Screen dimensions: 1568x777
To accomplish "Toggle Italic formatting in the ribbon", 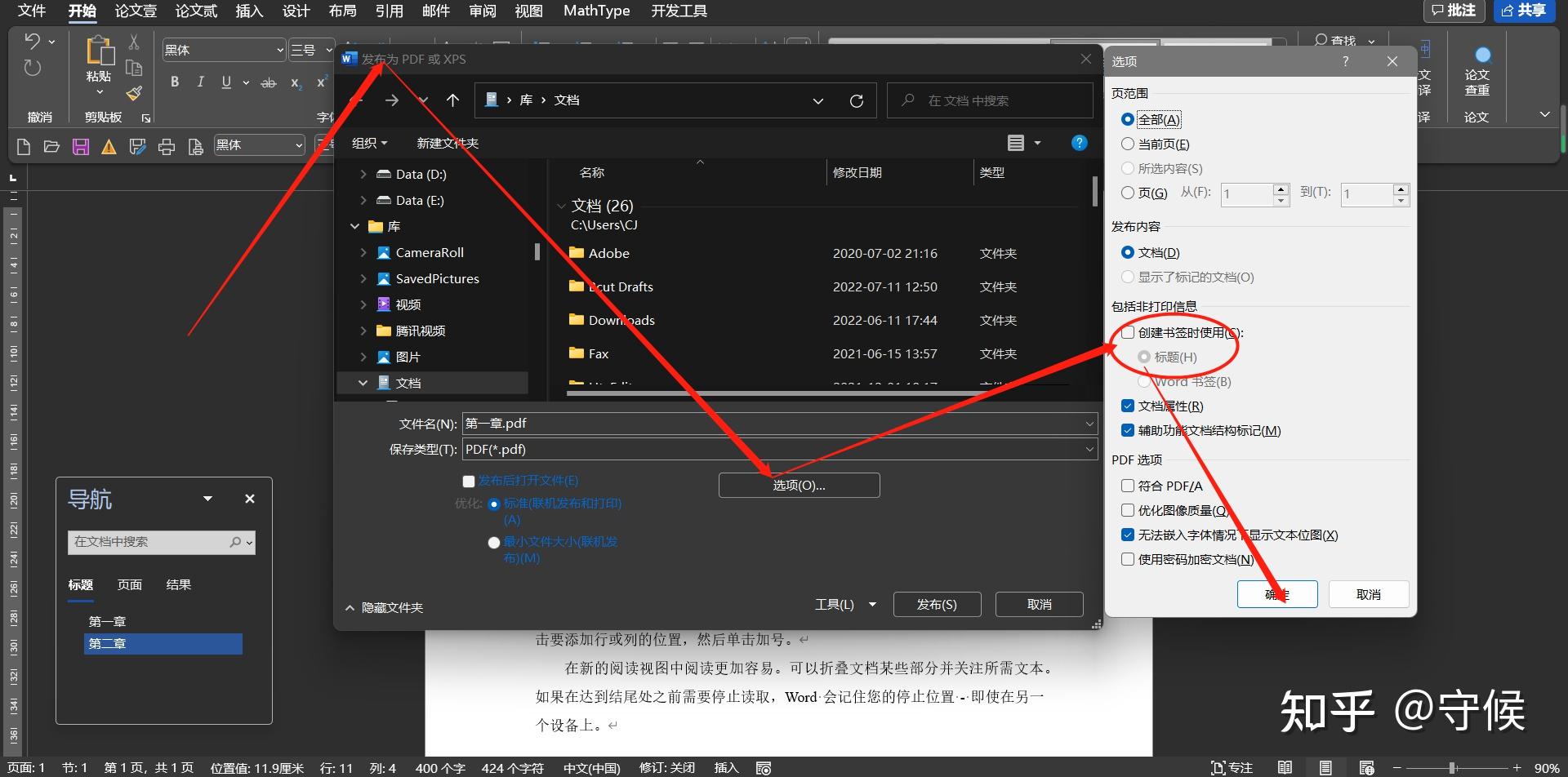I will 200,82.
